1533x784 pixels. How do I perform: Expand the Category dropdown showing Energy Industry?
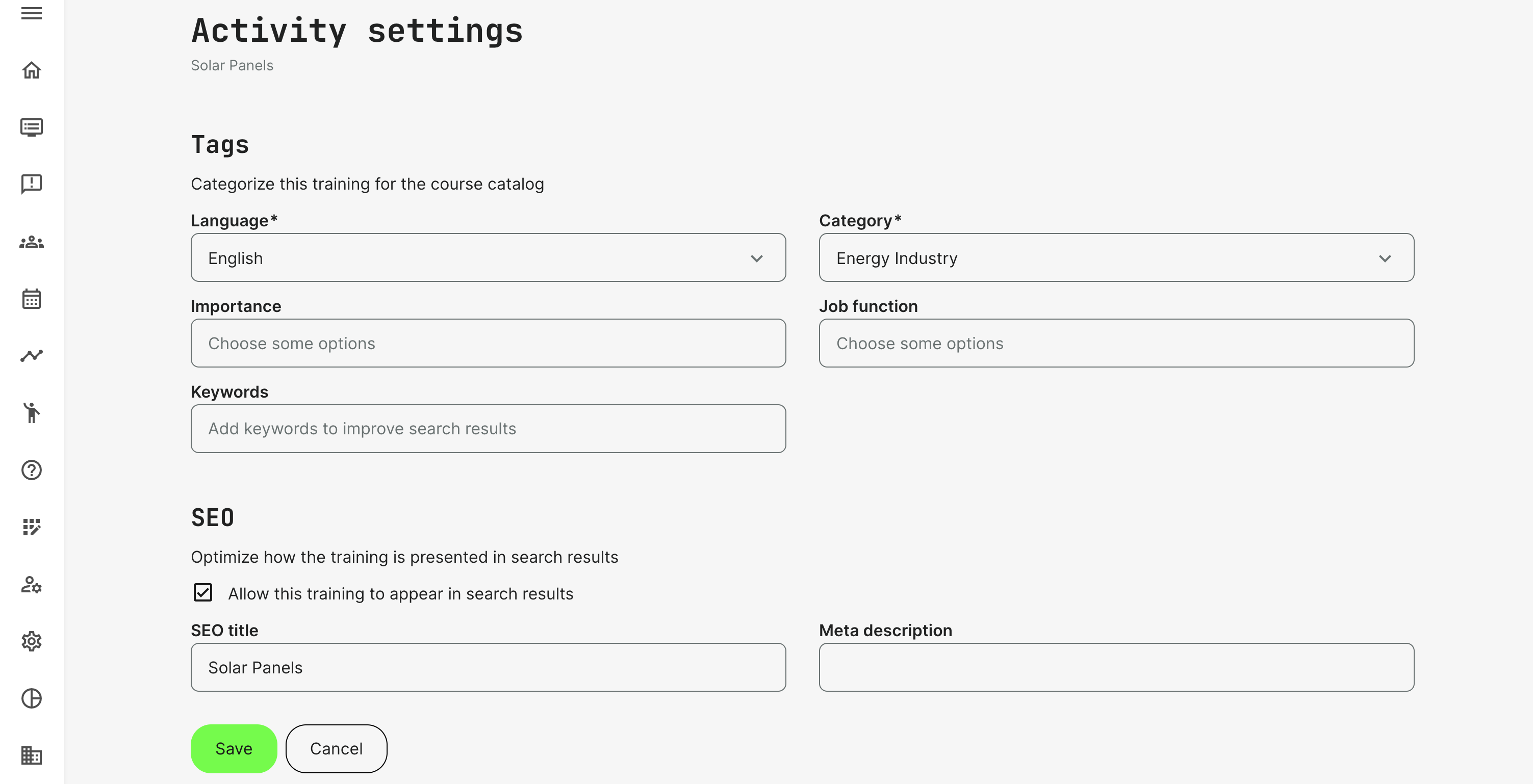tap(1116, 257)
